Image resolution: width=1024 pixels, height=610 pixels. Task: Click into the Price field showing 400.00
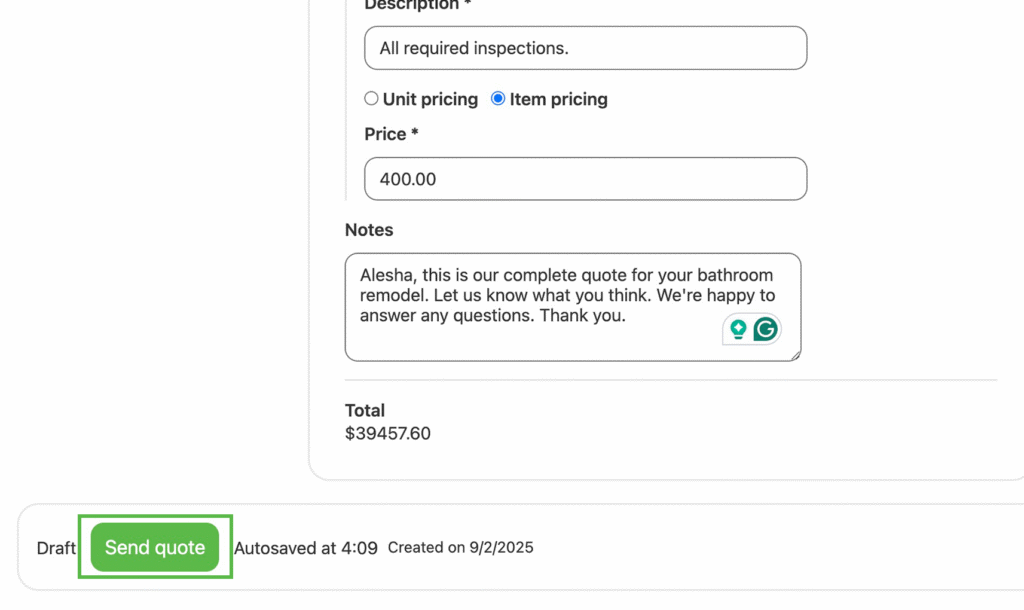tap(585, 179)
